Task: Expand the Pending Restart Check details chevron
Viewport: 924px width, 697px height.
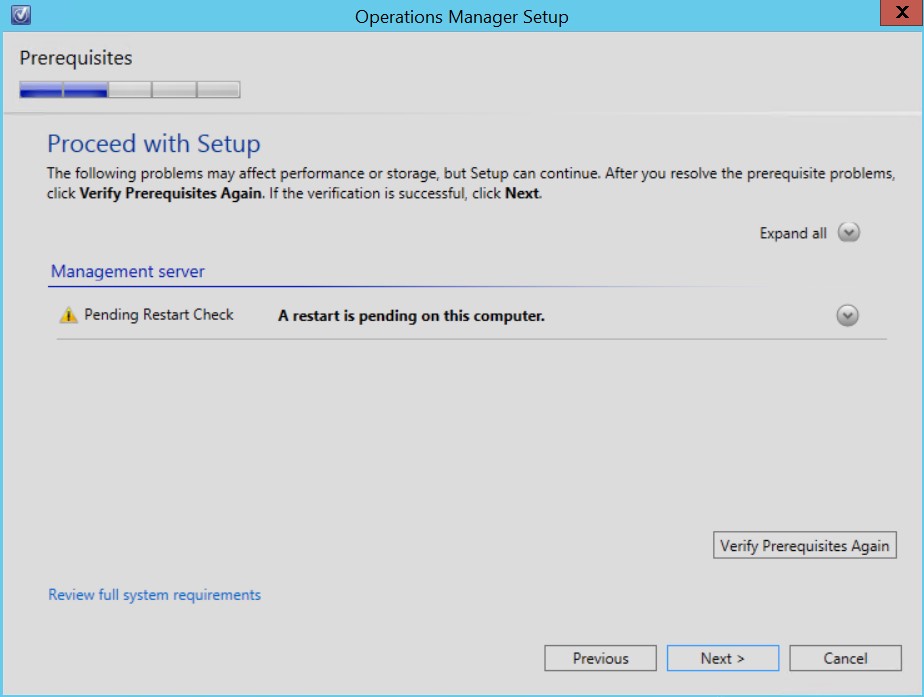Action: point(847,316)
